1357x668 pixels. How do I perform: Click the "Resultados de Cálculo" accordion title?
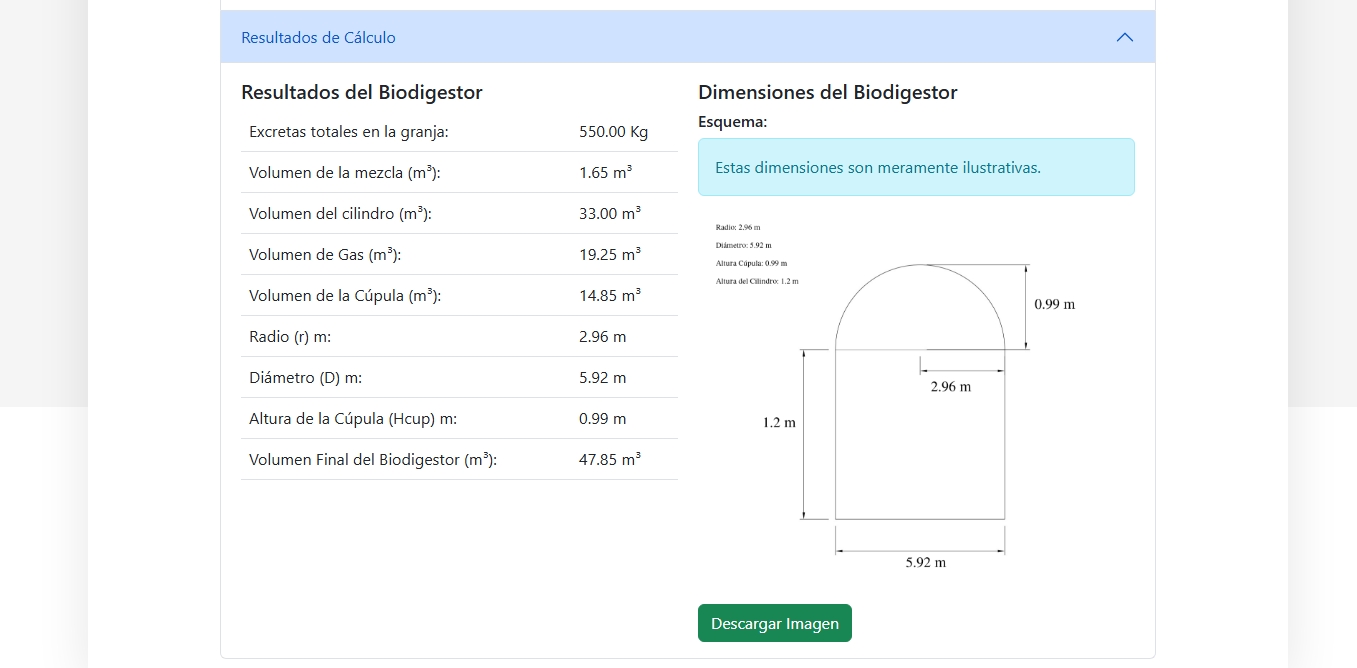[318, 38]
